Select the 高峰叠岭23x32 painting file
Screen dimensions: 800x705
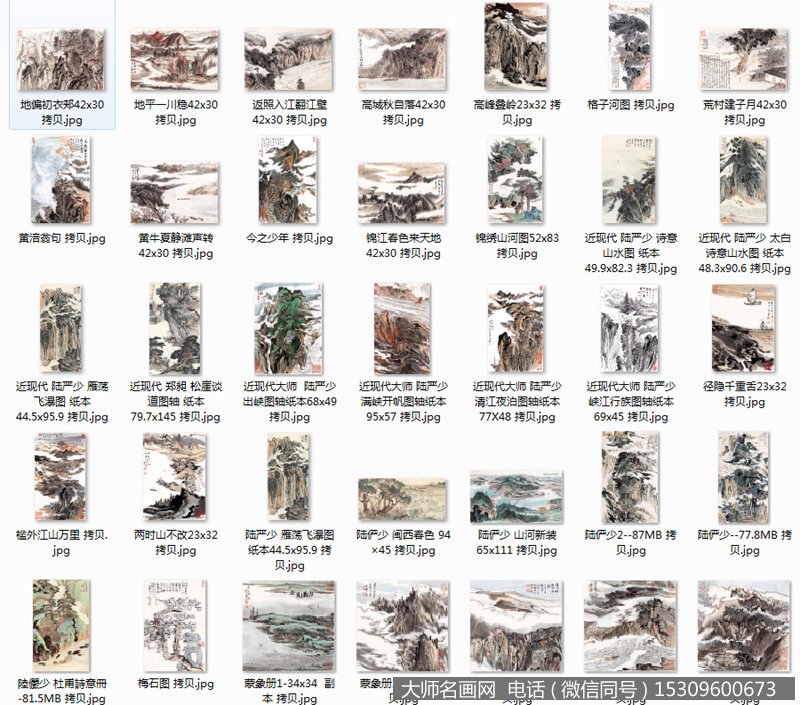click(x=516, y=47)
